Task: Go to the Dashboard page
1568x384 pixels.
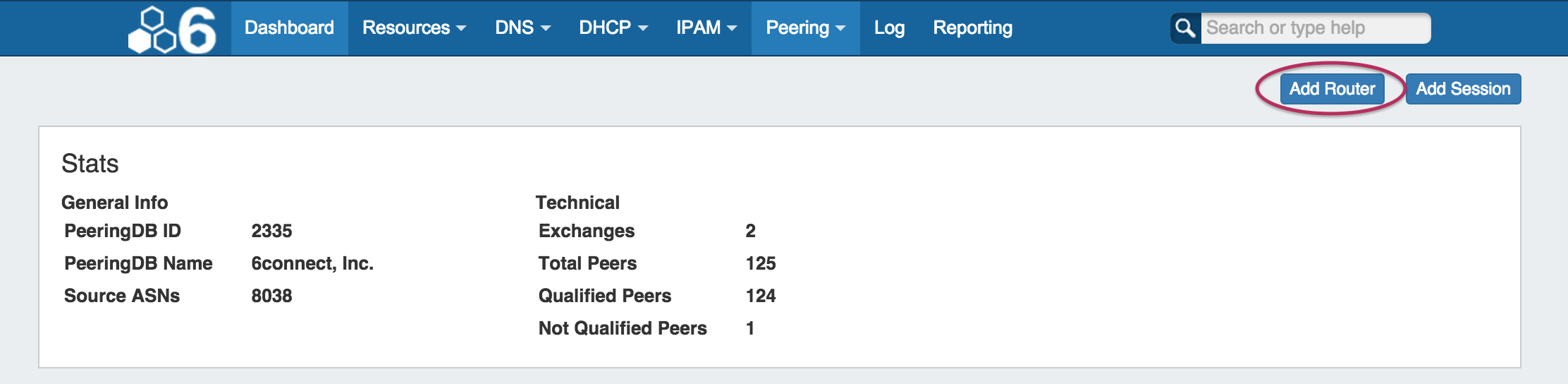Action: pyautogui.click(x=289, y=28)
